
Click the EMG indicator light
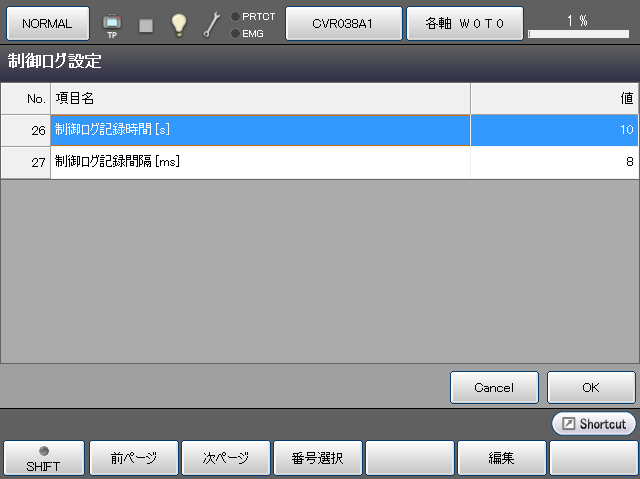click(235, 33)
